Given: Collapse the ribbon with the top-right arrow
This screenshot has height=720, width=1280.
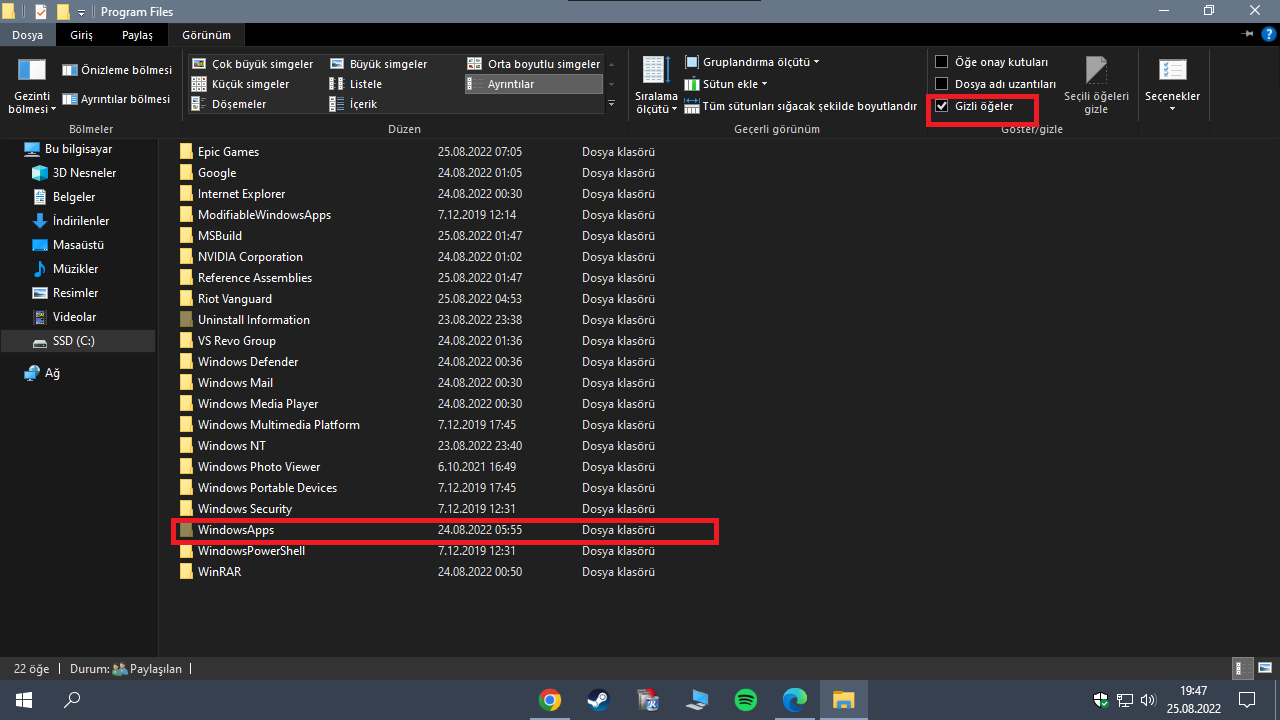Looking at the screenshot, I should [x=1249, y=34].
